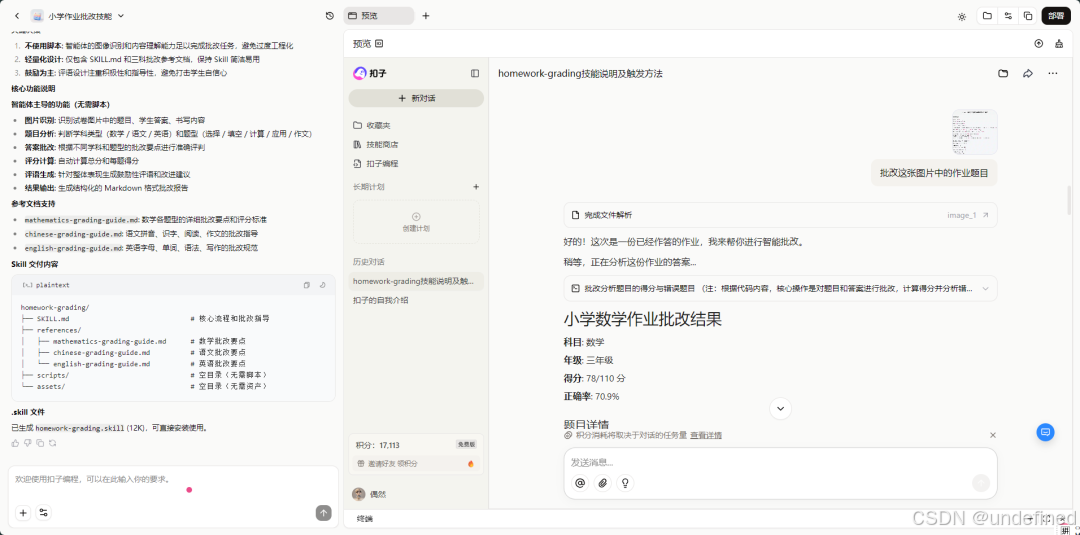Like the response with thumbs up
Viewport: 1080px width, 535px height.
pos(16,443)
